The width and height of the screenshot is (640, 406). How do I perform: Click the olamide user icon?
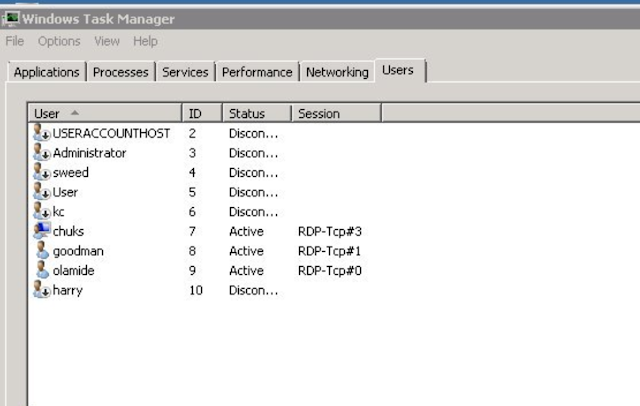pos(41,270)
